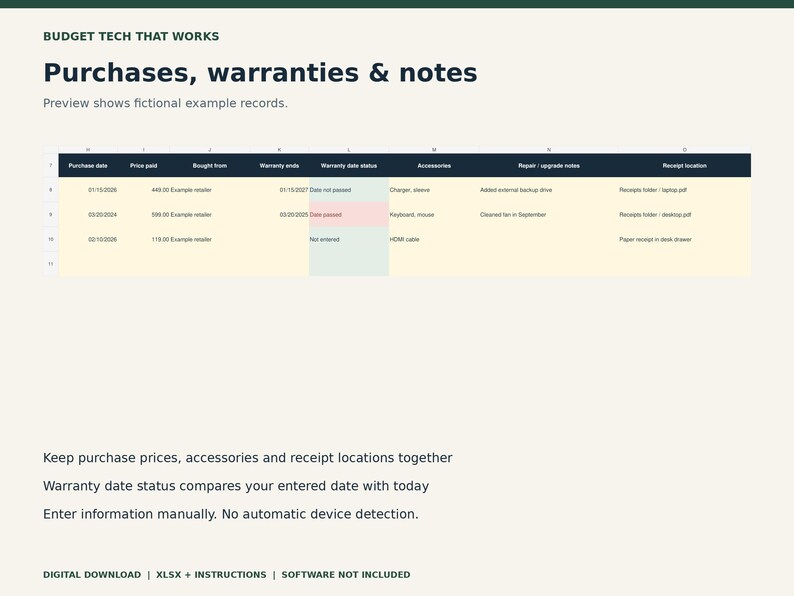Select row number 11

tap(51, 264)
